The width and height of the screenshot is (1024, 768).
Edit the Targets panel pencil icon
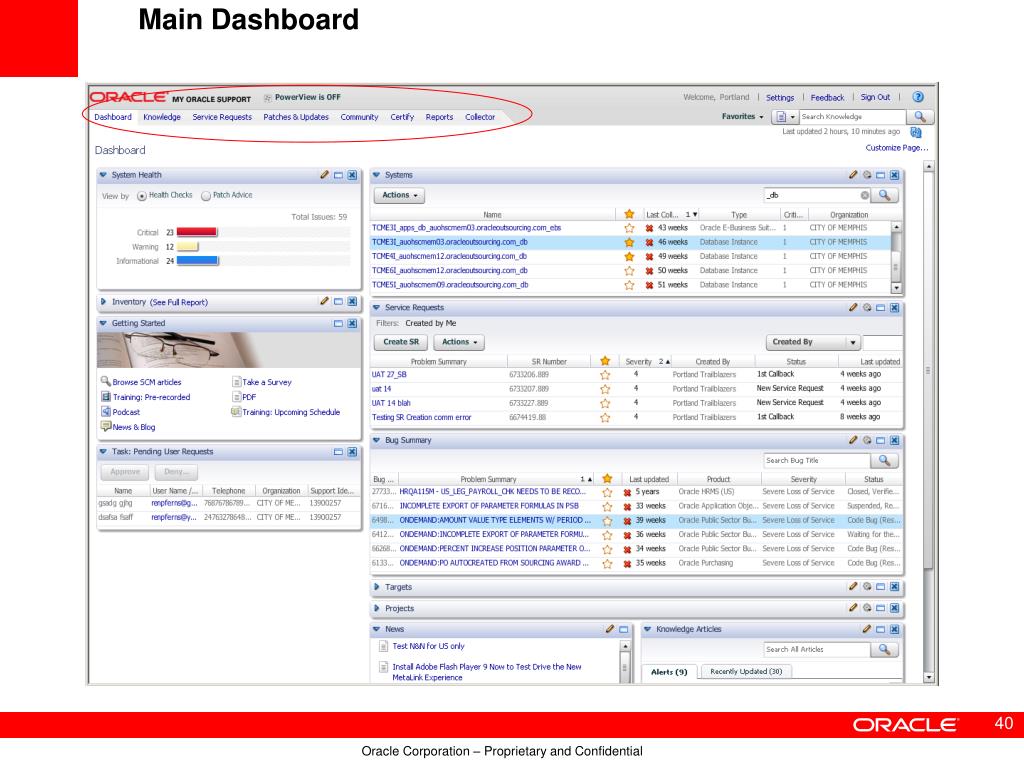tap(853, 587)
